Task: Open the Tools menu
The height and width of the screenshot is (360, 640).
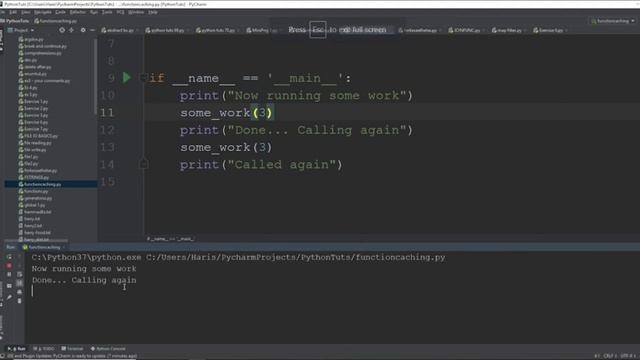Action: coord(107,12)
